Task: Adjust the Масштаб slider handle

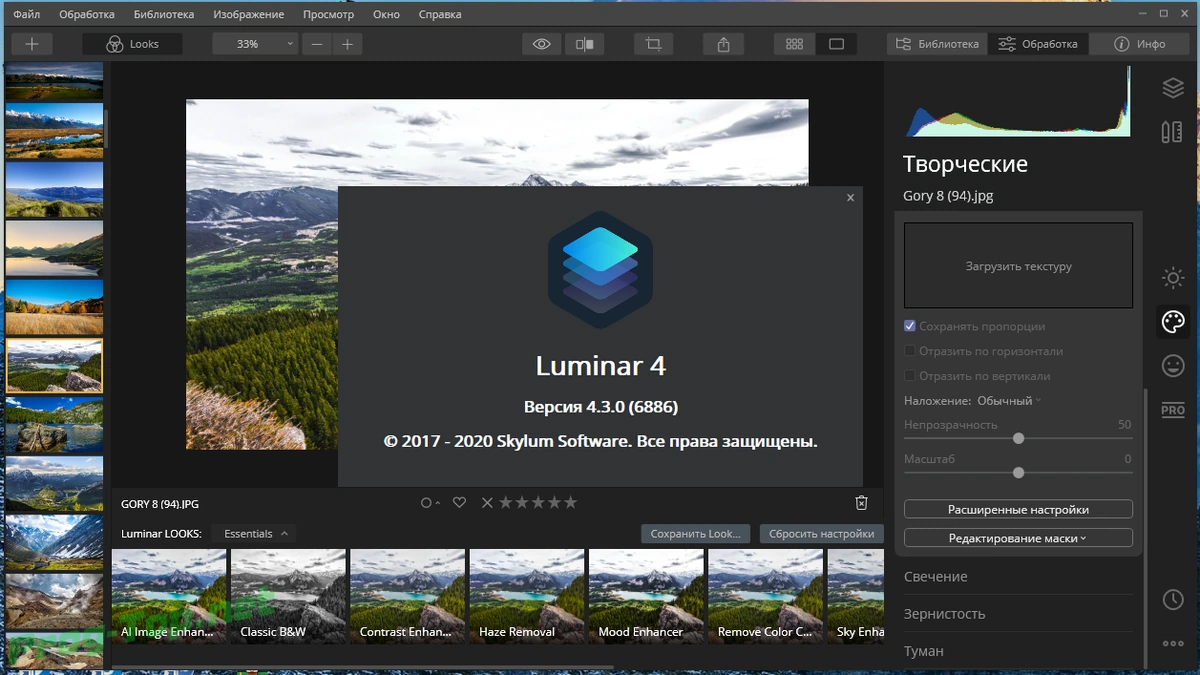Action: (x=1018, y=472)
